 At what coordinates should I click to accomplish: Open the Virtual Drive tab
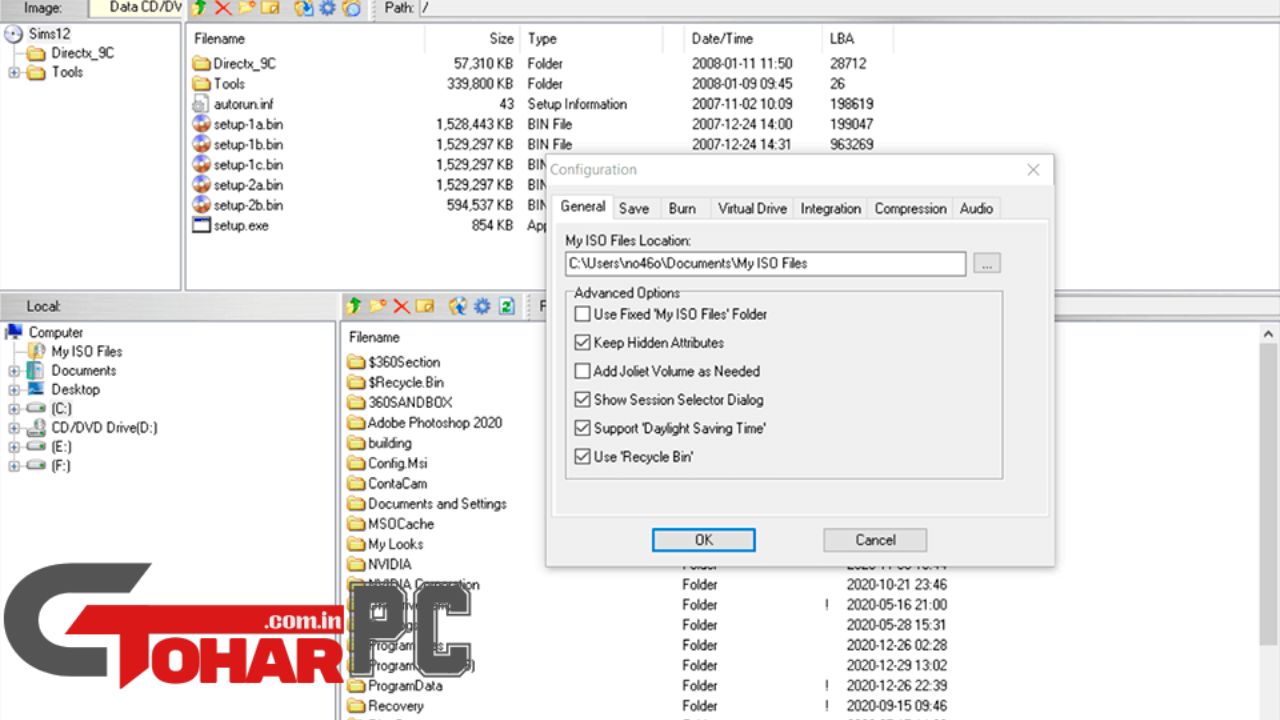(752, 208)
